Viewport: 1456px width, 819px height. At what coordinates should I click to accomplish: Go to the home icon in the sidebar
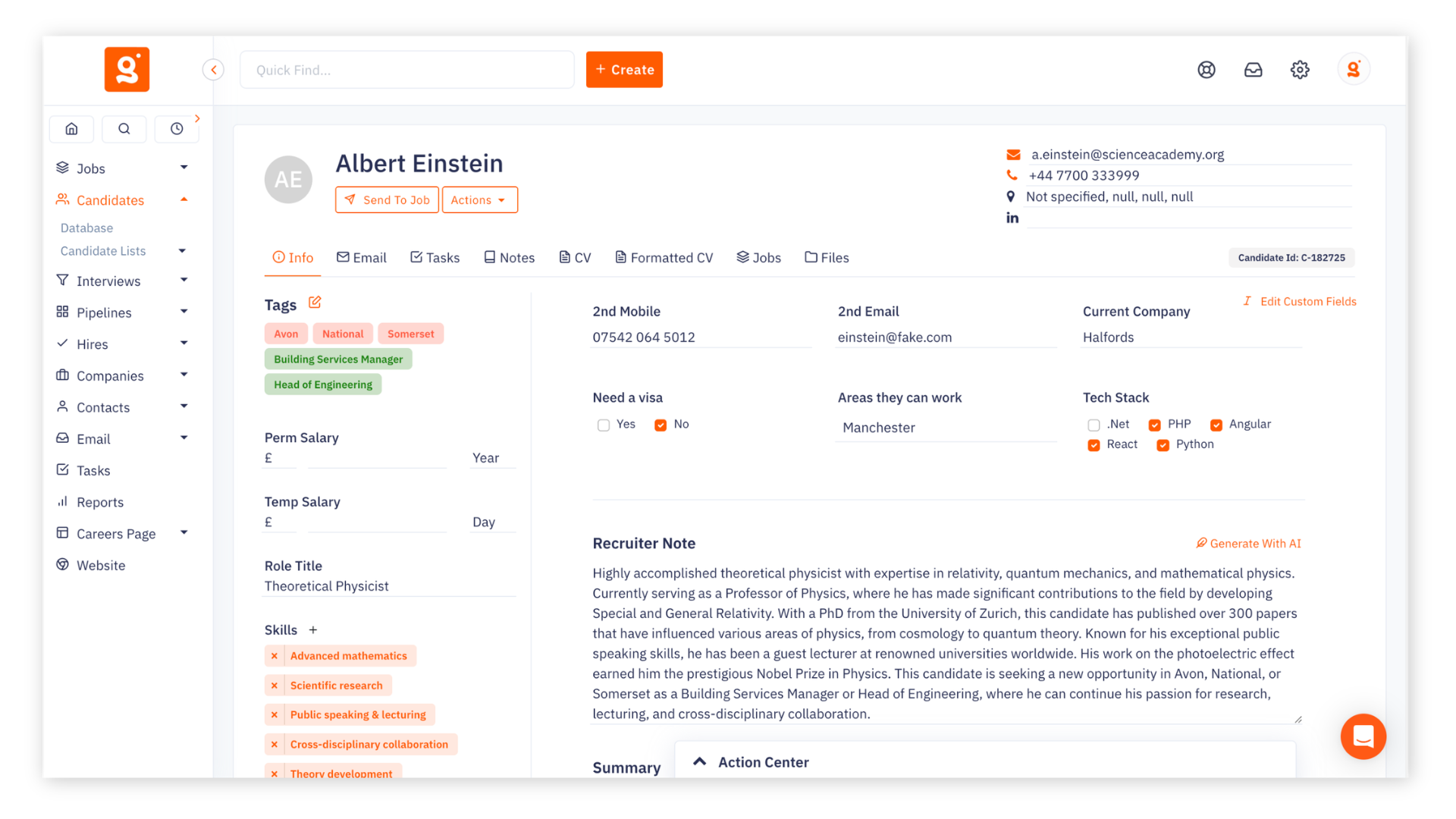(x=71, y=129)
